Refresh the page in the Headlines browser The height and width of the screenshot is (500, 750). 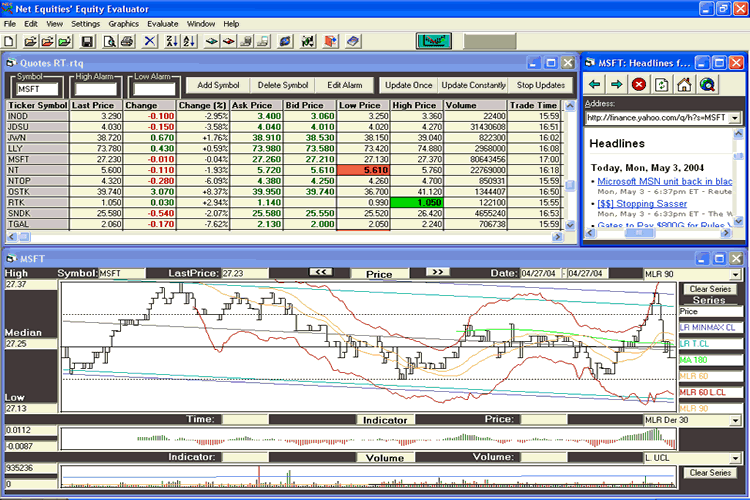(x=662, y=85)
